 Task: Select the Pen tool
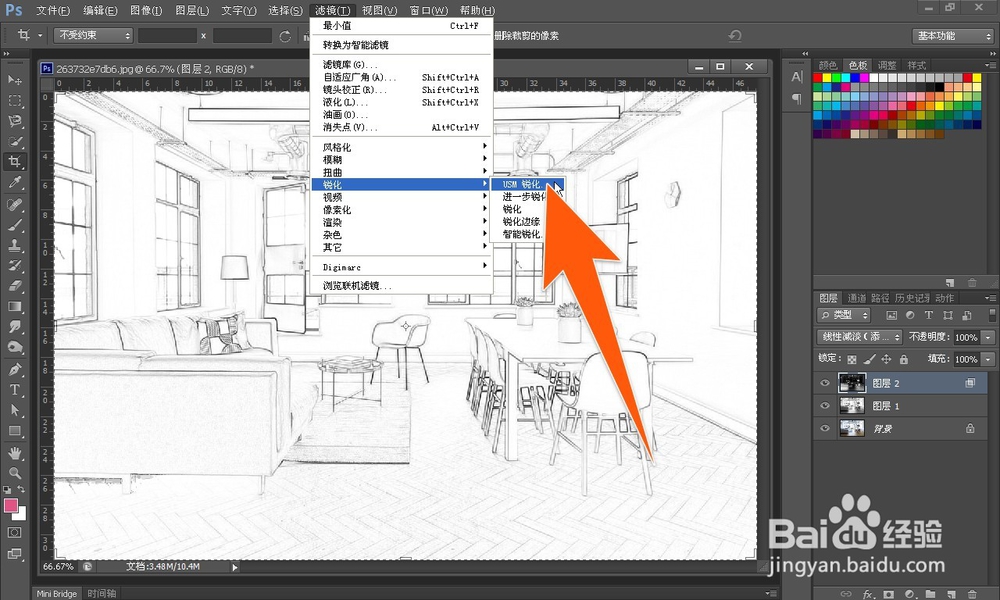pos(15,369)
